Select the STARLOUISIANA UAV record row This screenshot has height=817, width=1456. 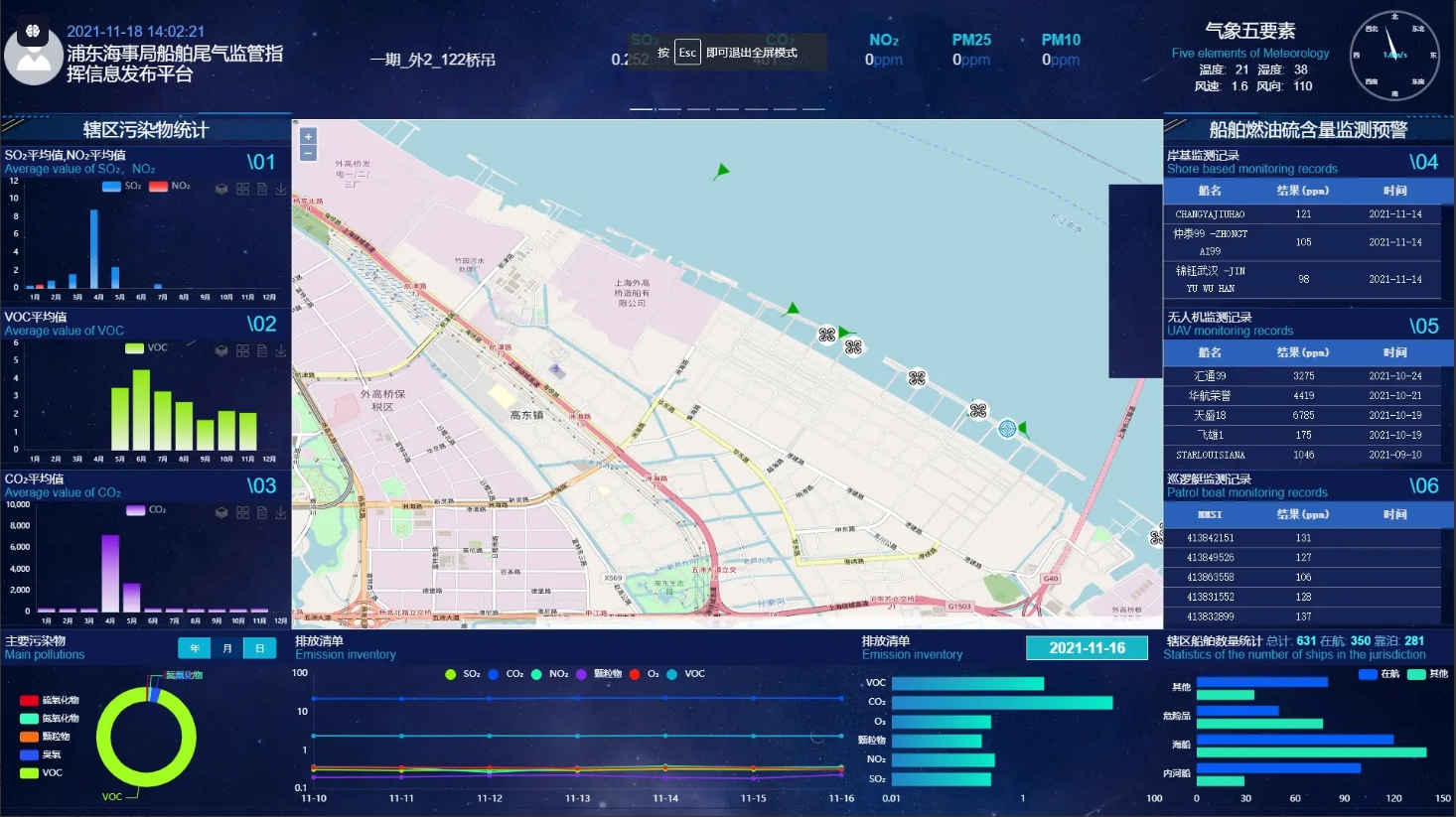pos(1302,455)
